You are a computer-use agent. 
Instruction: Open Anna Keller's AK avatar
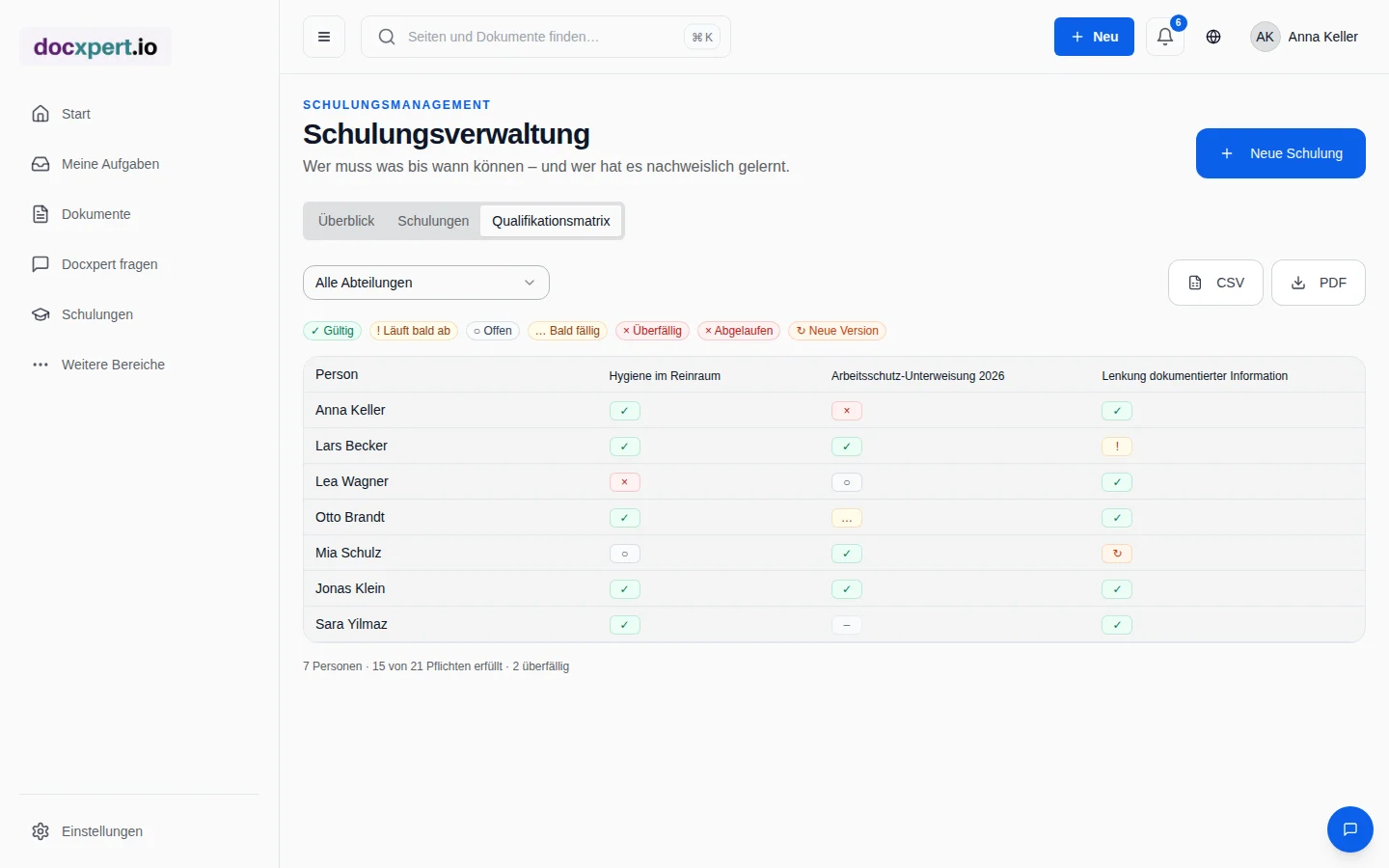pyautogui.click(x=1265, y=37)
